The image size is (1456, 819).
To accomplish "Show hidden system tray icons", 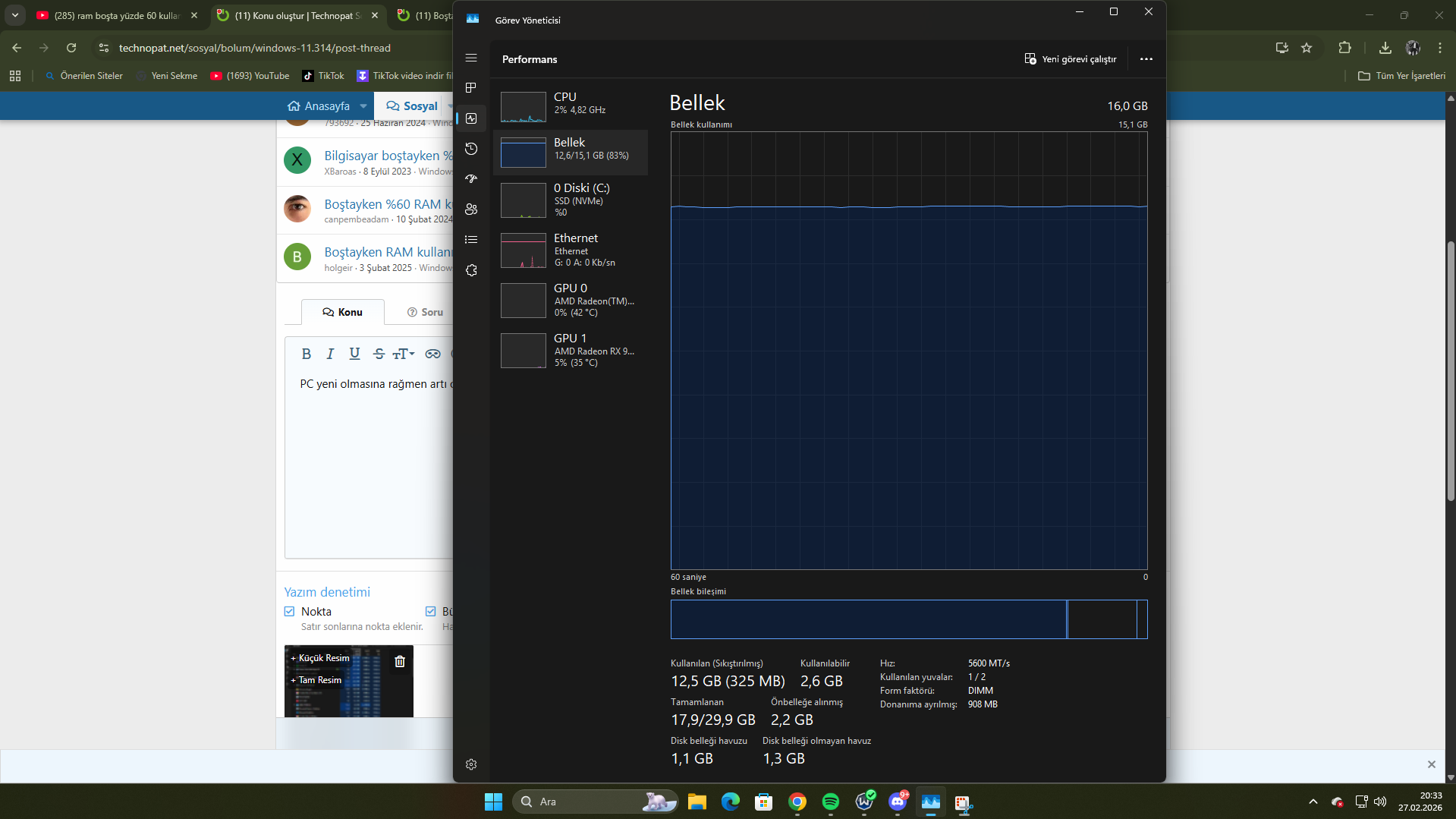I will [1313, 802].
